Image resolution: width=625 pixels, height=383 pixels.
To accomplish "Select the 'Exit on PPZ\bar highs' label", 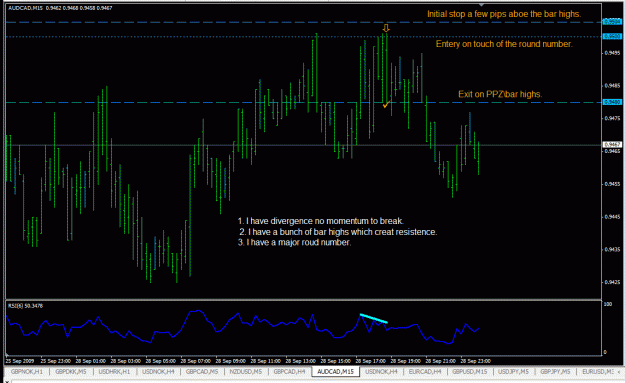I will 500,94.
